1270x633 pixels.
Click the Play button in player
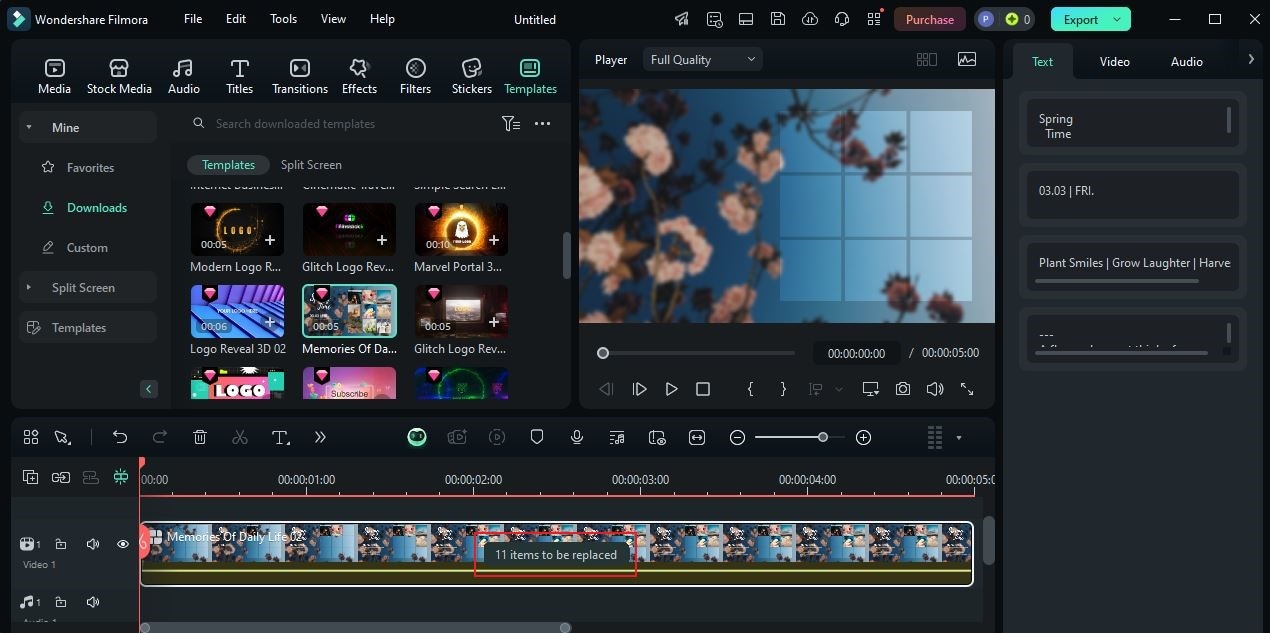coord(671,389)
